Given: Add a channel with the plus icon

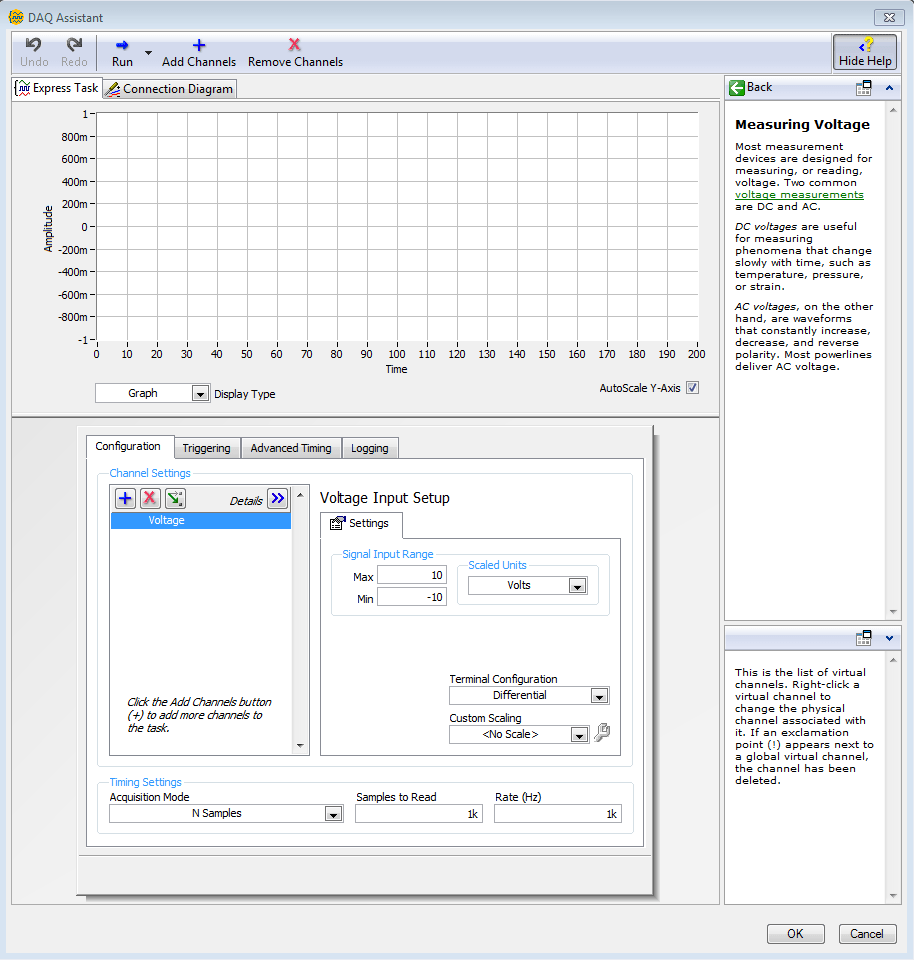Looking at the screenshot, I should tap(124, 498).
